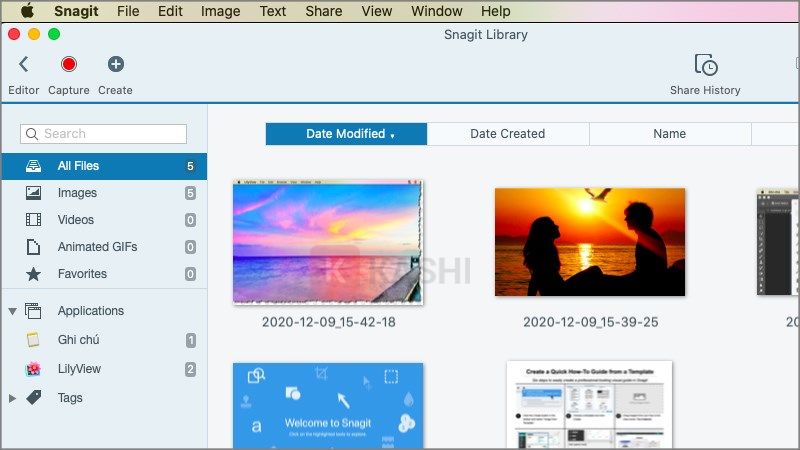
Task: Click the red Capture button
Action: (x=69, y=64)
